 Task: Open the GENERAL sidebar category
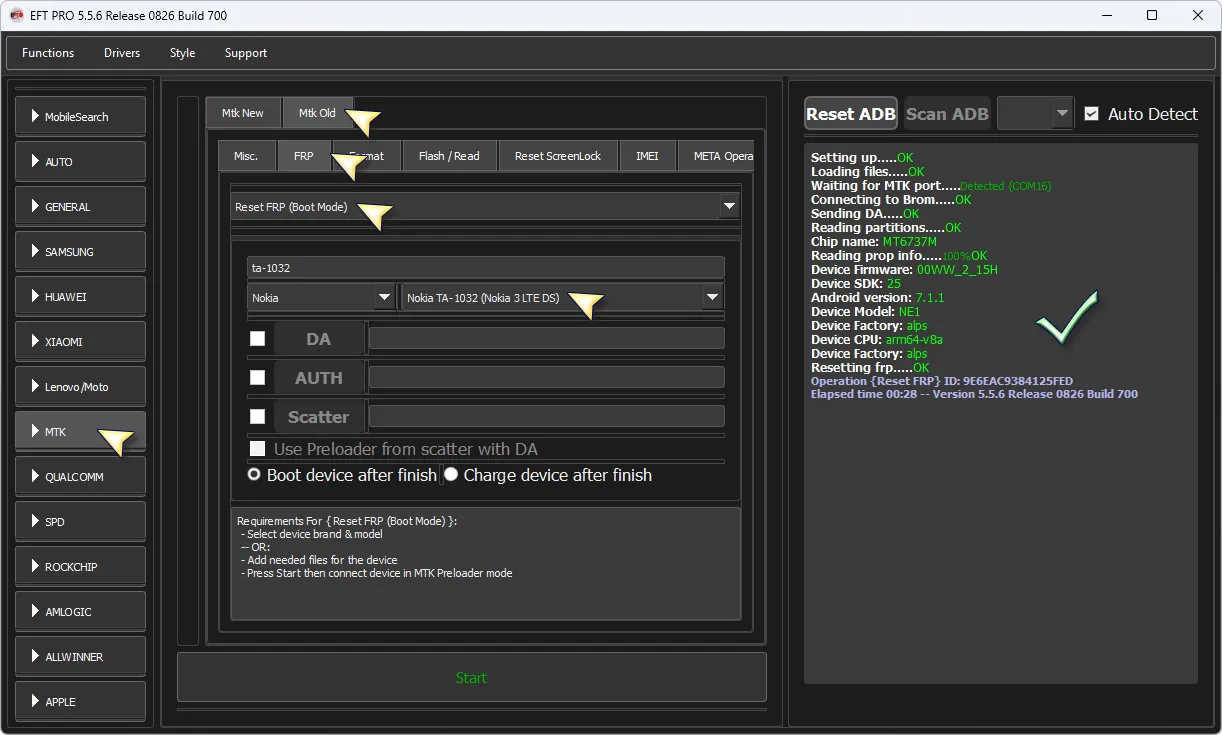(80, 206)
